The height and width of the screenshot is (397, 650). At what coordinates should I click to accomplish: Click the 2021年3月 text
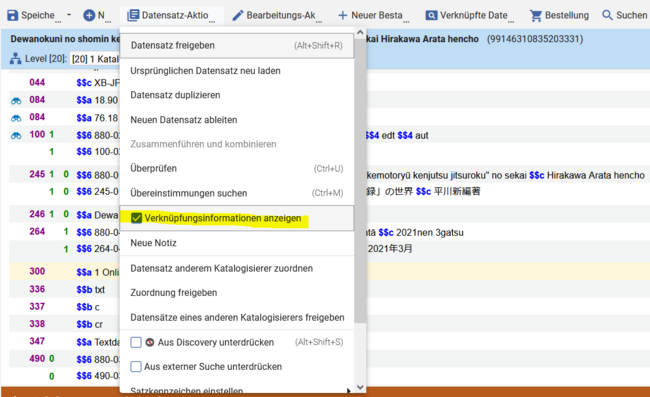coord(390,249)
